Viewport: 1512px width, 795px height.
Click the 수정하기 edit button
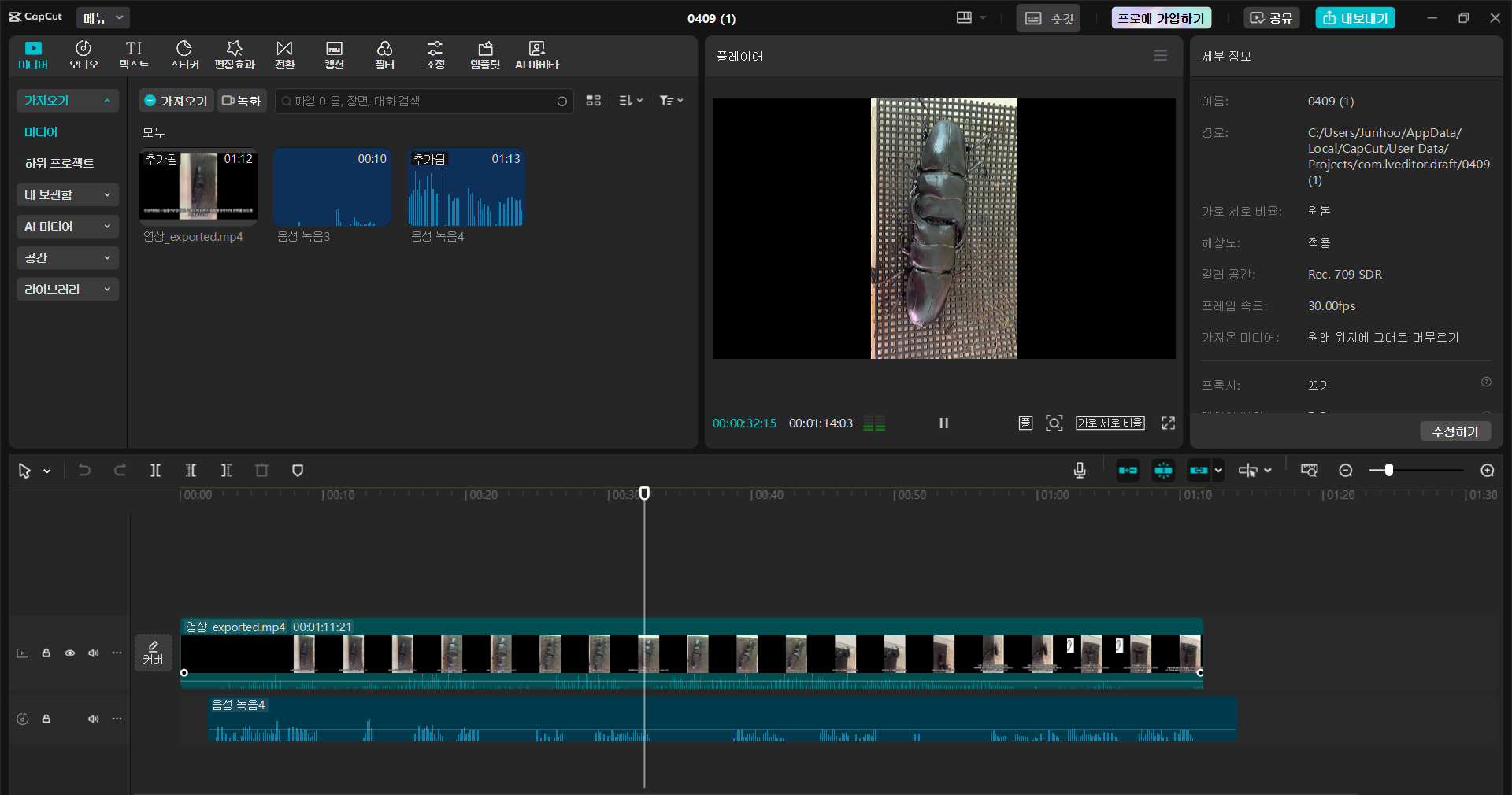click(1455, 431)
